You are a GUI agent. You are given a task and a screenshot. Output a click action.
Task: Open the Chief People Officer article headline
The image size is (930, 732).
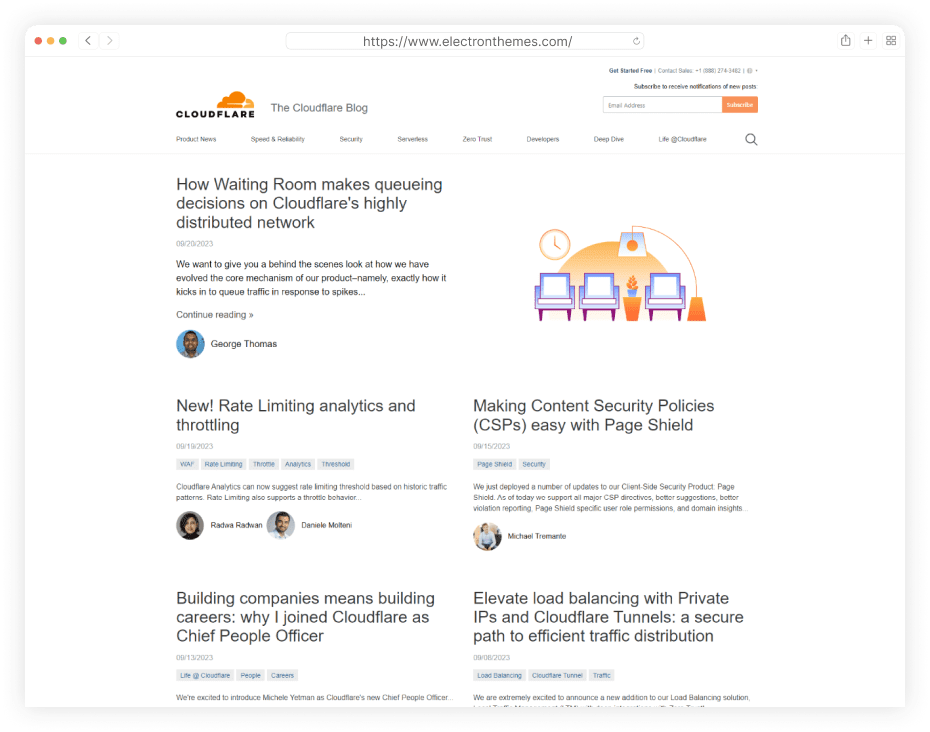[x=305, y=617]
